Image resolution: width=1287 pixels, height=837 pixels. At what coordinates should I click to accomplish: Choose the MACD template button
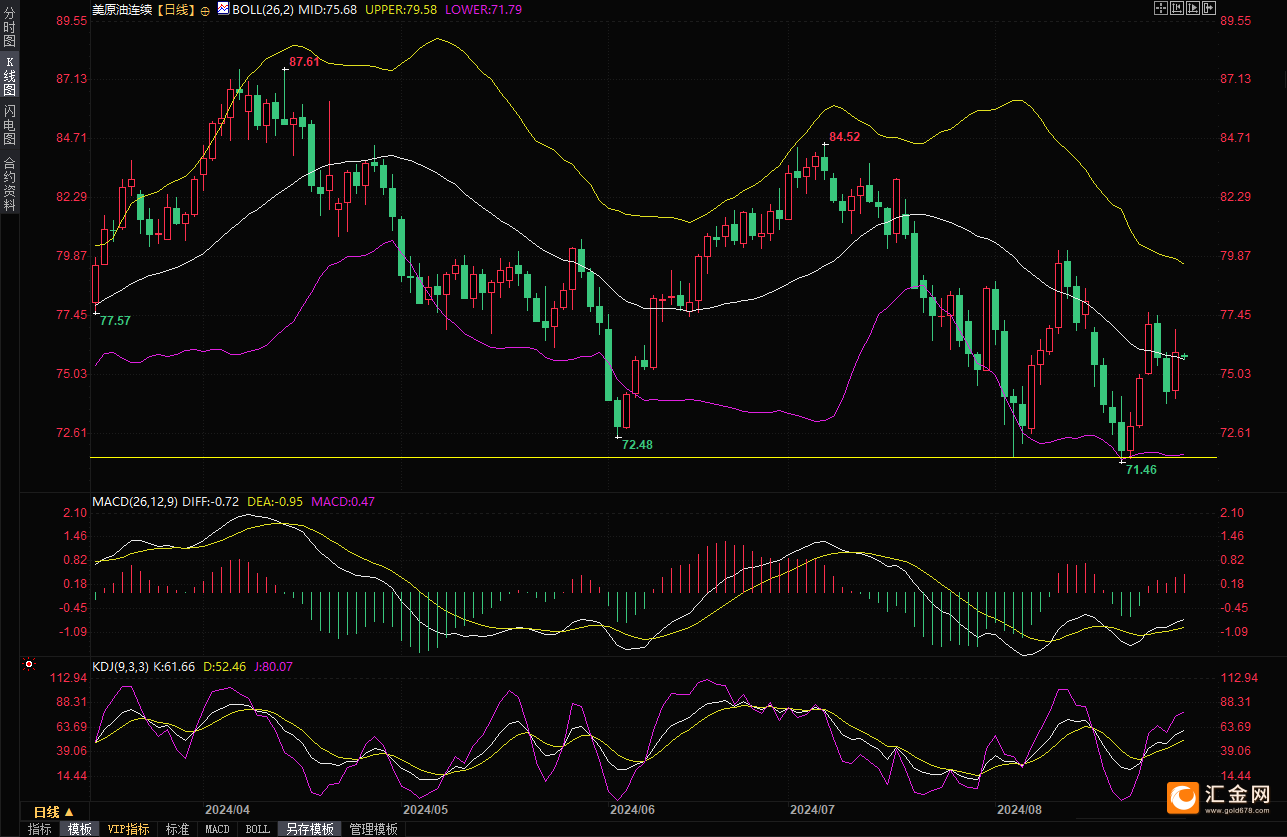click(218, 829)
